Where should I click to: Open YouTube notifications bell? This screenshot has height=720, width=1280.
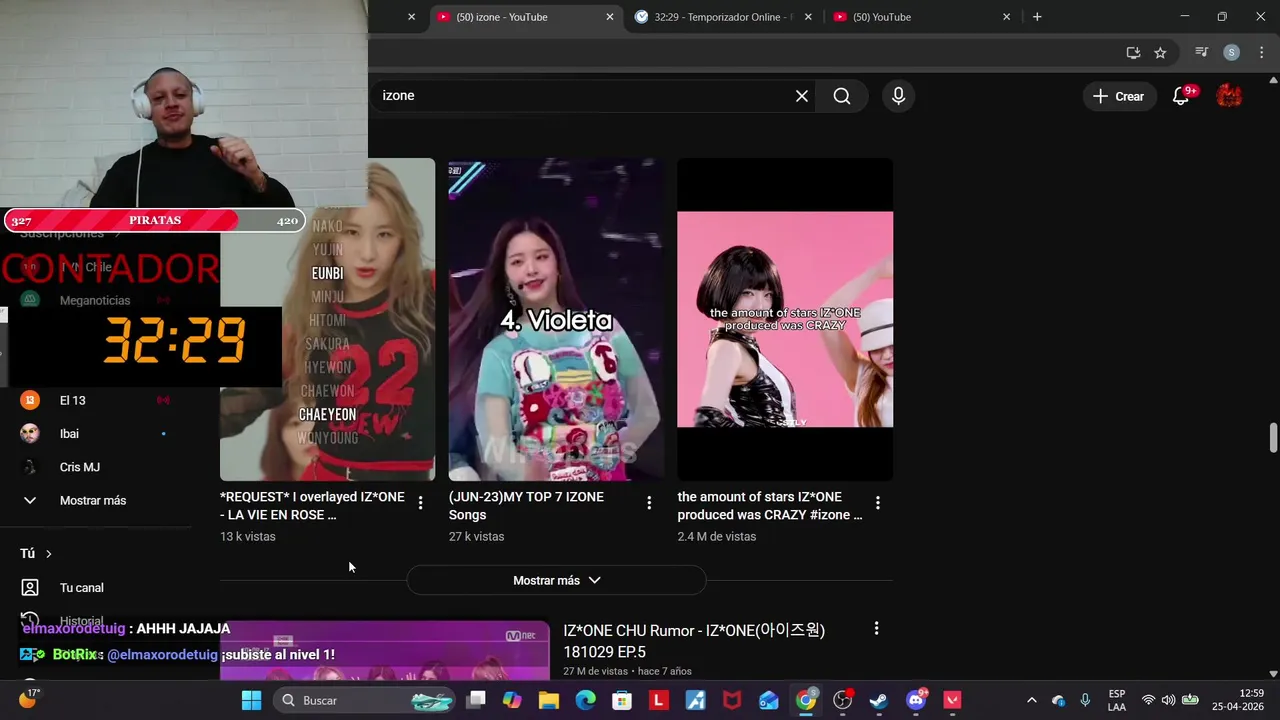point(1181,96)
